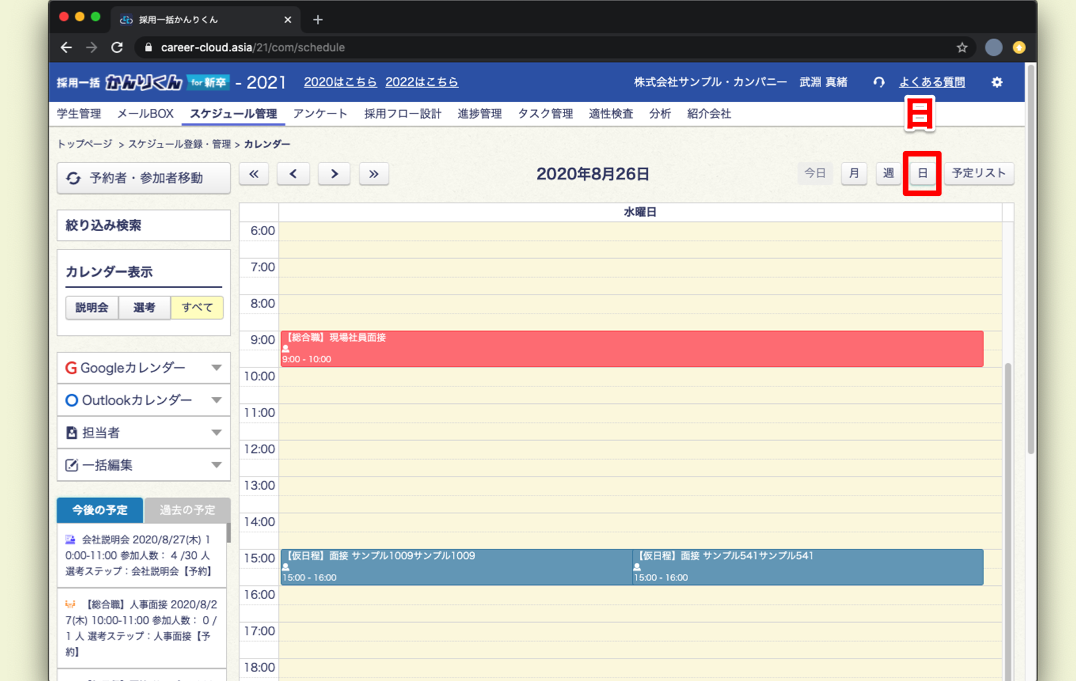The image size is (1076, 681).
Task: Go to next day arrow
Action: click(x=334, y=174)
